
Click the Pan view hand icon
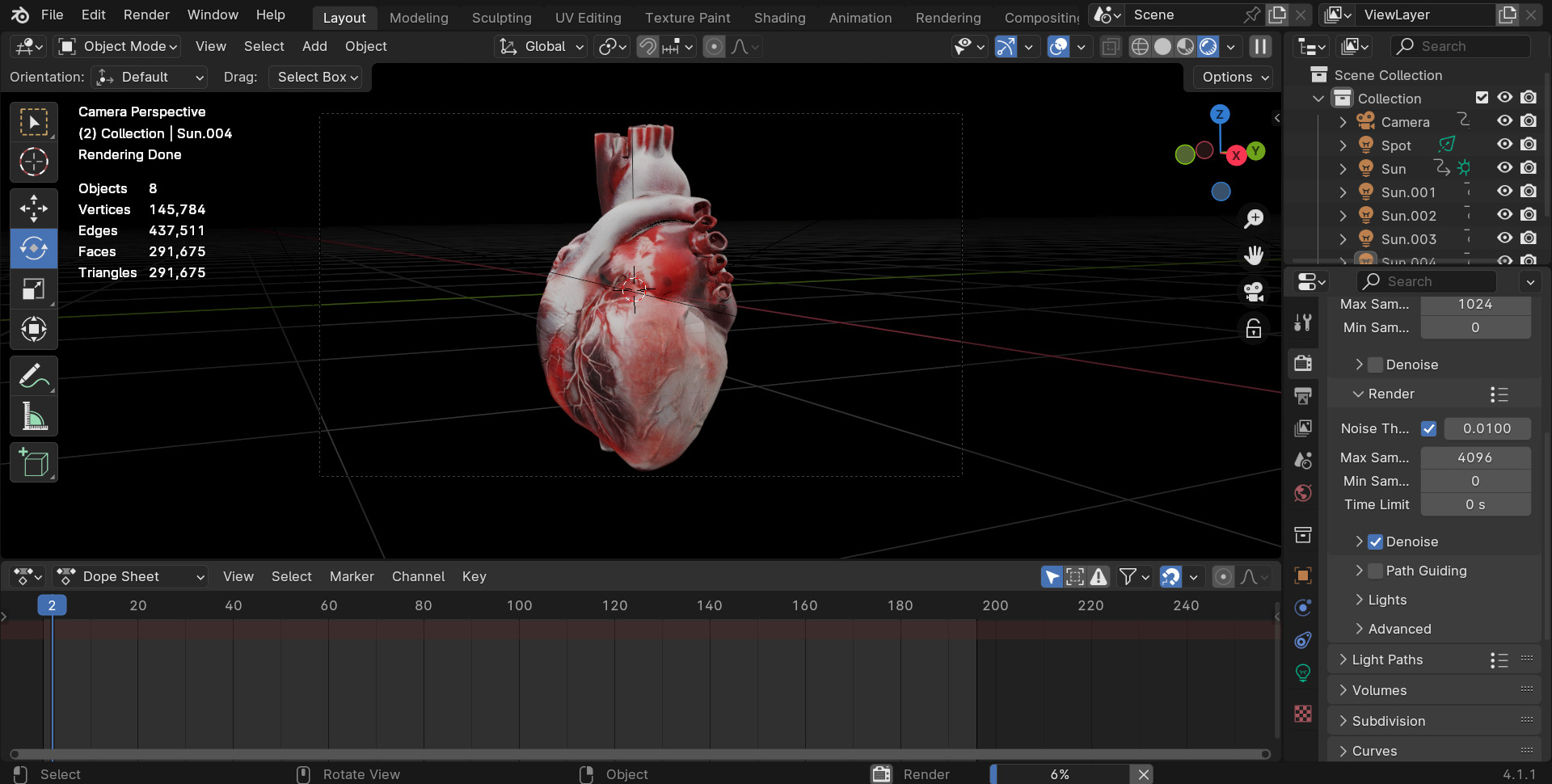1254,255
